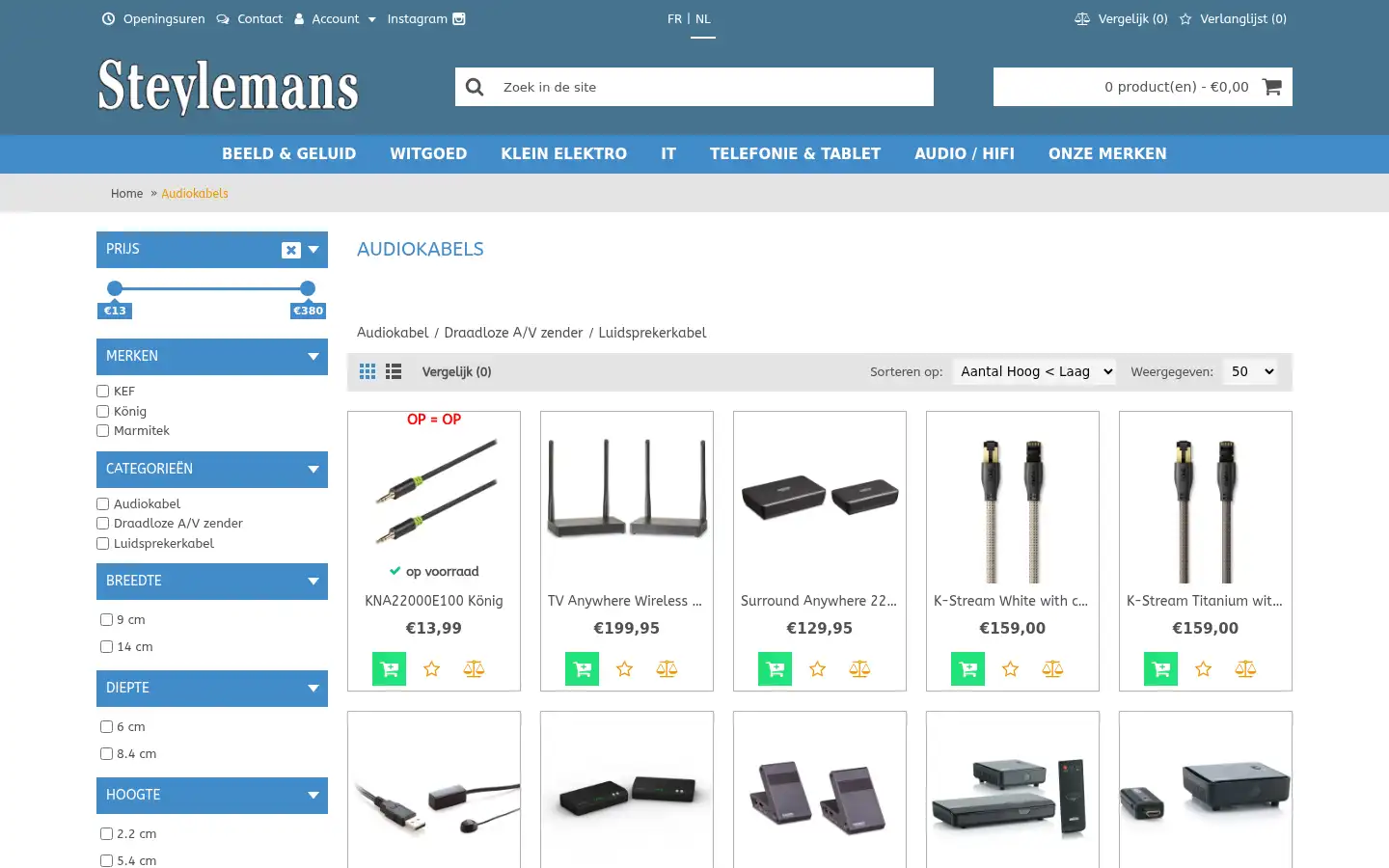Enable the Luidsprekerkabel category checkbox

coord(102,543)
